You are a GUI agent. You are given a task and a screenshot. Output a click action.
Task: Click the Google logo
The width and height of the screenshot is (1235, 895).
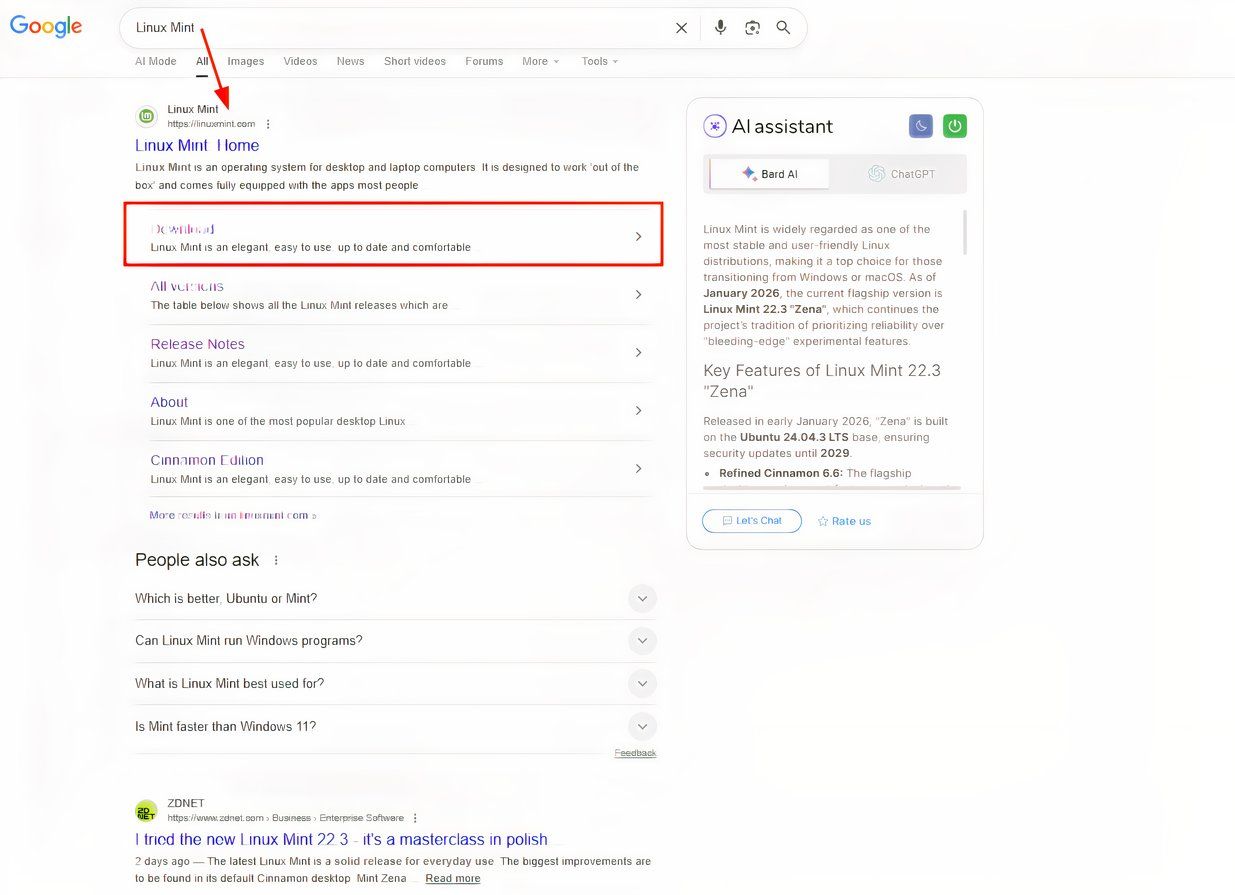46,26
